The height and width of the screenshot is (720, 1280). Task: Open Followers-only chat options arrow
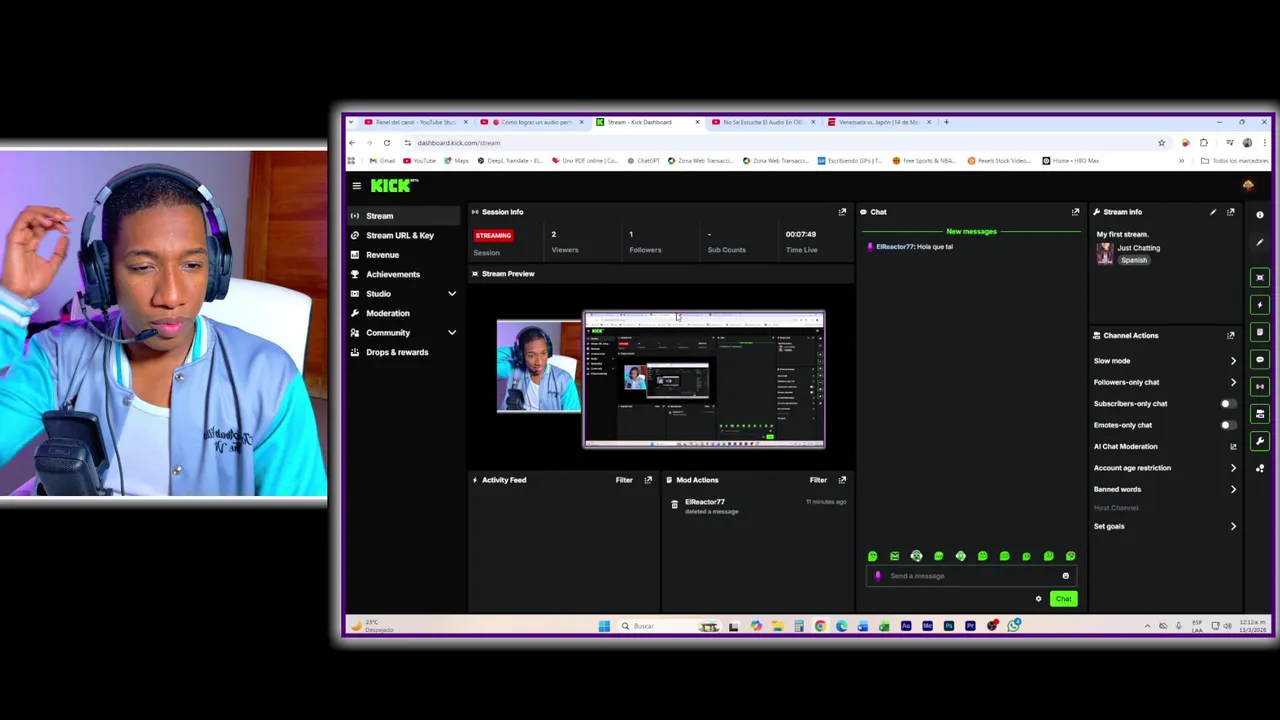point(1233,382)
